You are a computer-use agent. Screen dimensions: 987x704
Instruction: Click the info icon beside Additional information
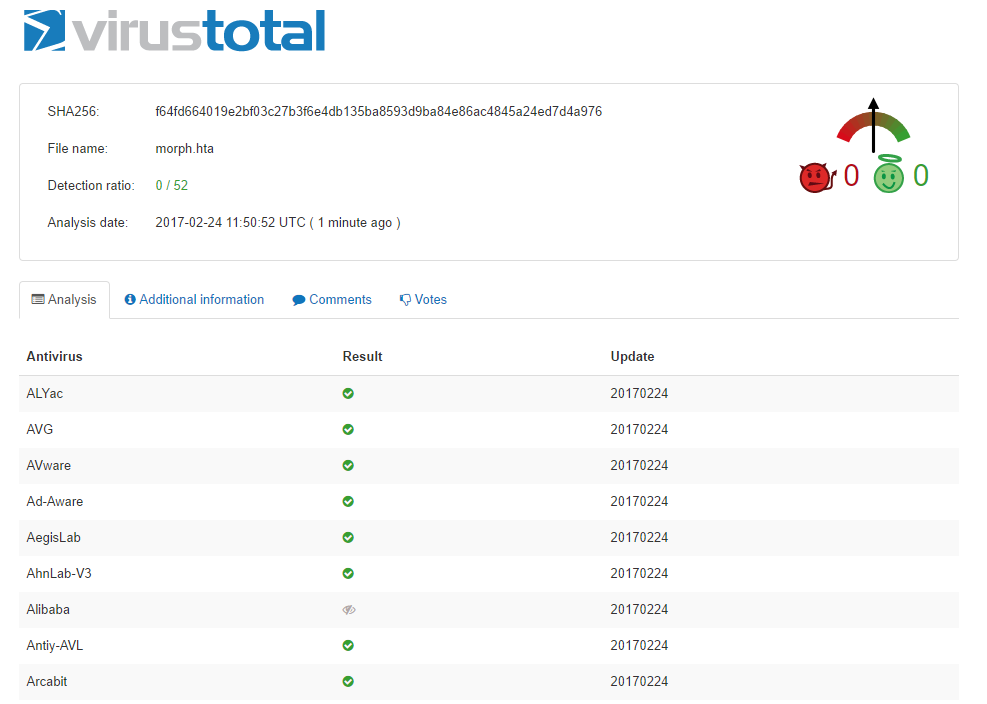click(130, 300)
